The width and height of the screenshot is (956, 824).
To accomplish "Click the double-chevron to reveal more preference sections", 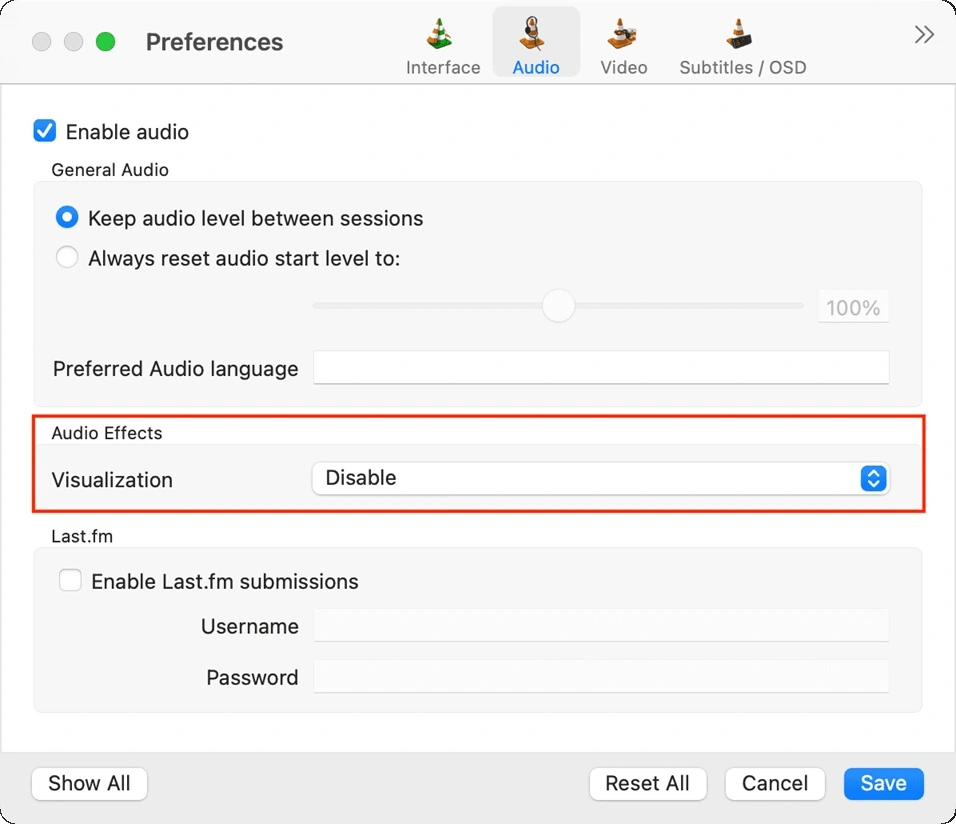I will pyautogui.click(x=923, y=33).
